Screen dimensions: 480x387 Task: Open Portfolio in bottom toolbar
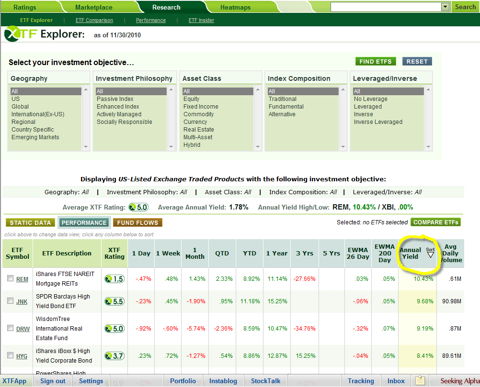coord(183,381)
